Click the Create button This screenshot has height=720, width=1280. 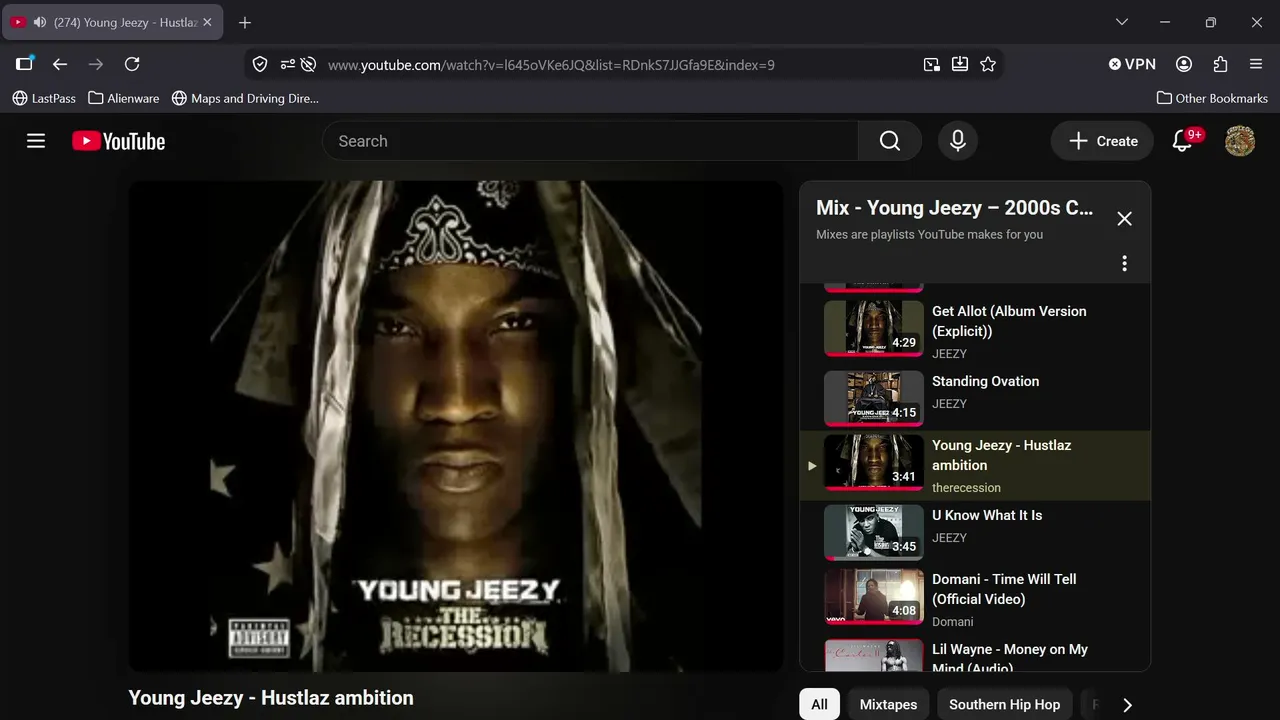[x=1102, y=141]
